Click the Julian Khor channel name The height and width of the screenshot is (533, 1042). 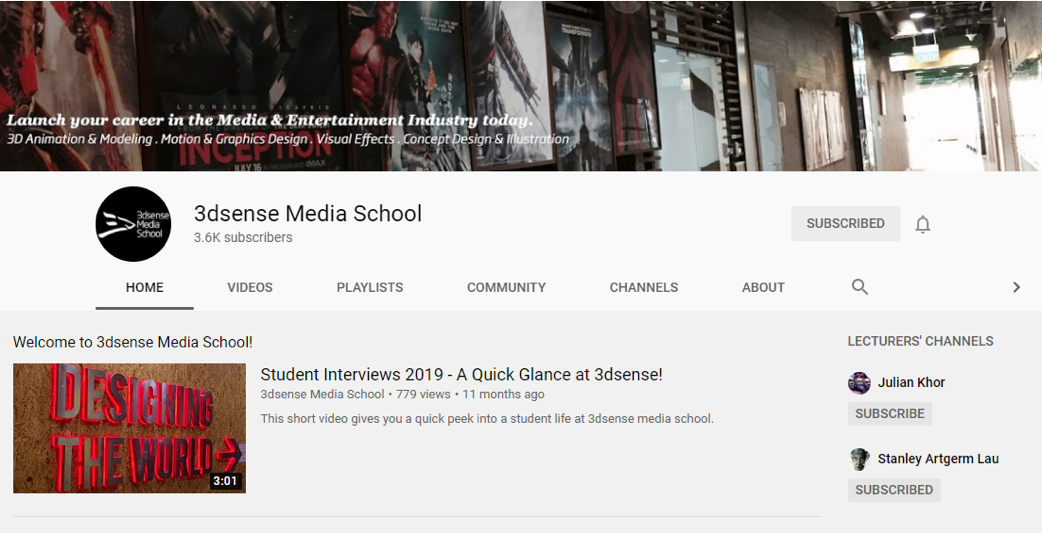[911, 383]
